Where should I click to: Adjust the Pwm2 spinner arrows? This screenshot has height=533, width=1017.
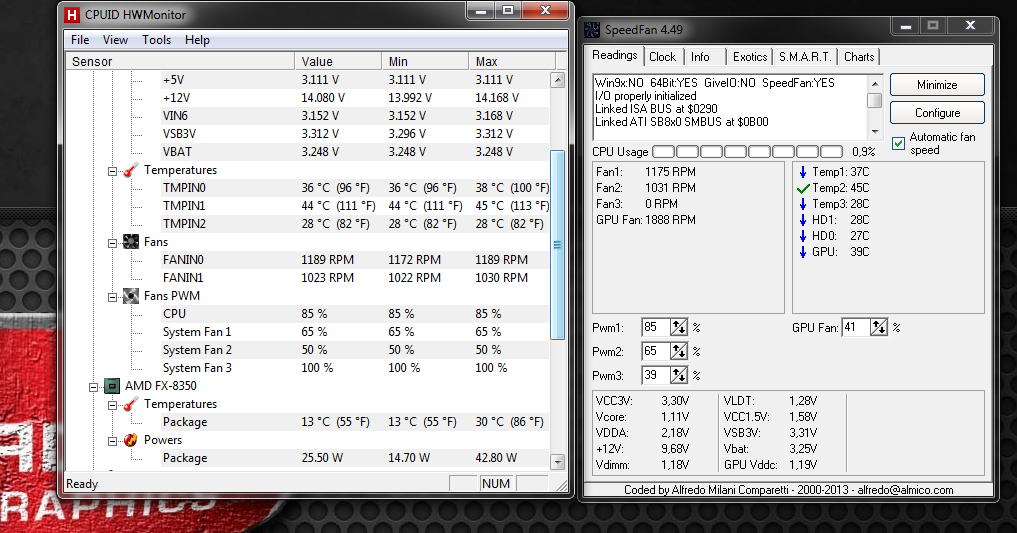click(678, 351)
